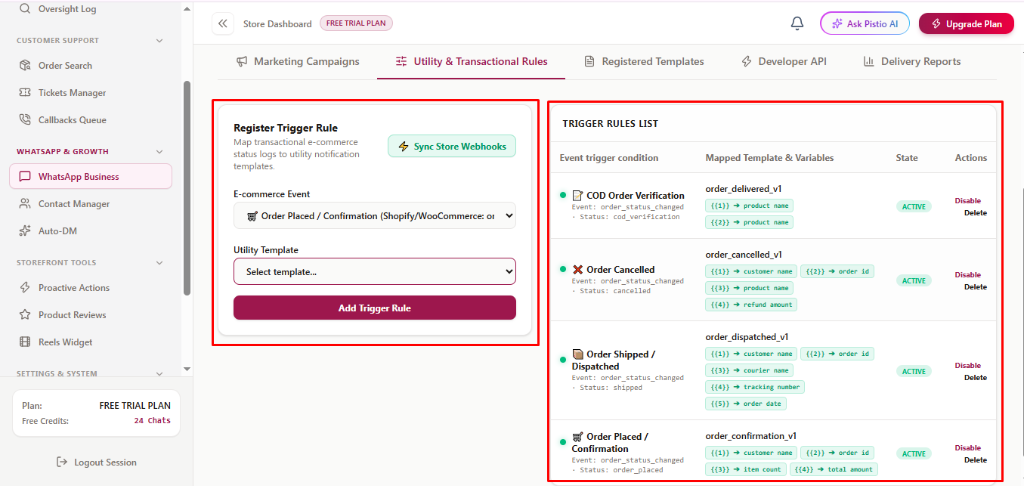Open notifications bell icon
The image size is (1024, 486).
tap(797, 24)
